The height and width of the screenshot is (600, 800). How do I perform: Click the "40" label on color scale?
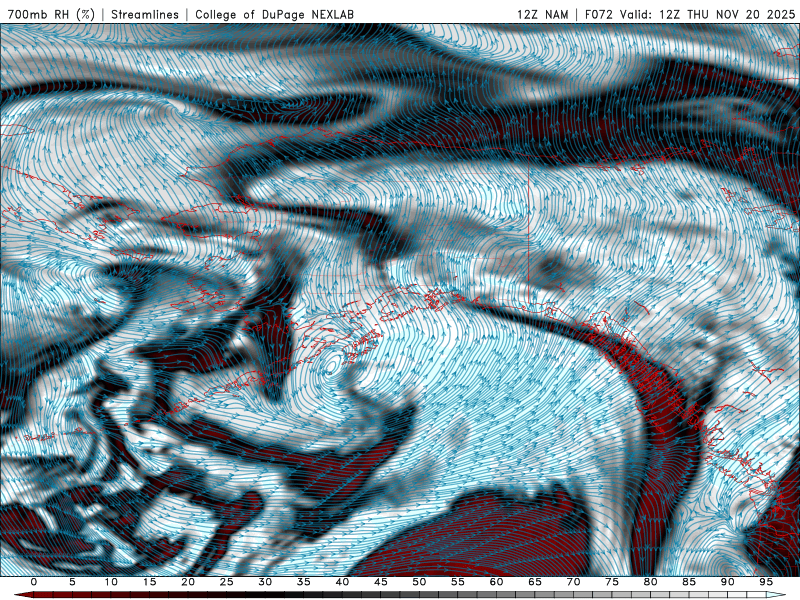point(342,582)
